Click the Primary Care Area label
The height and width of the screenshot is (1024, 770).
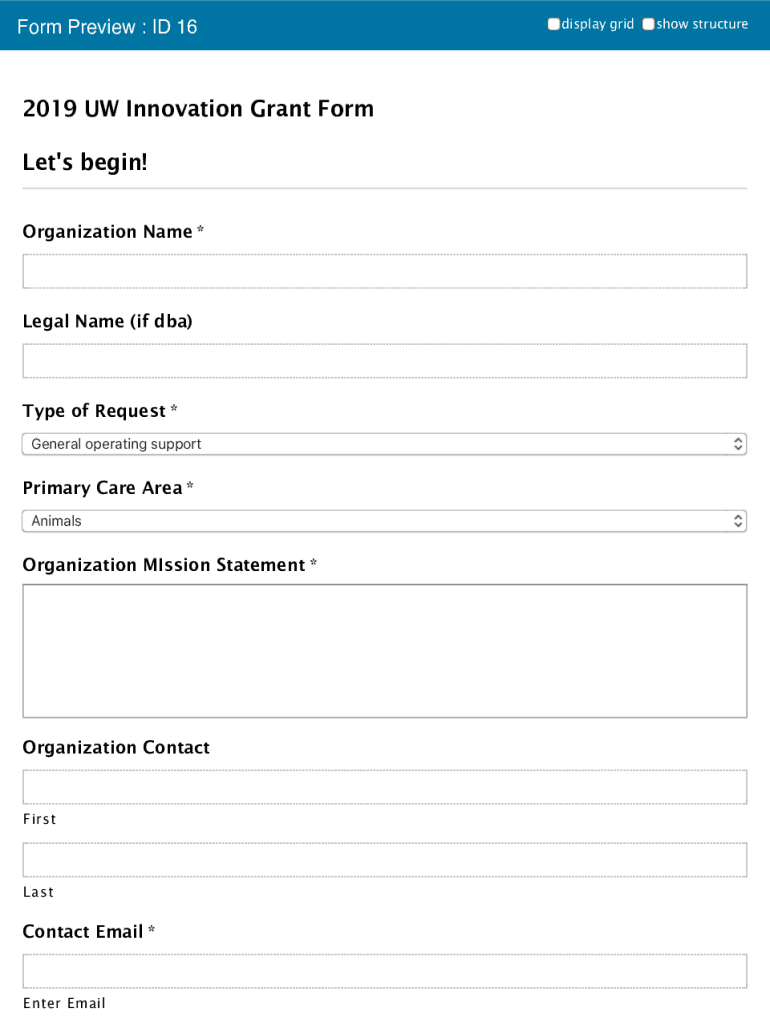(102, 488)
